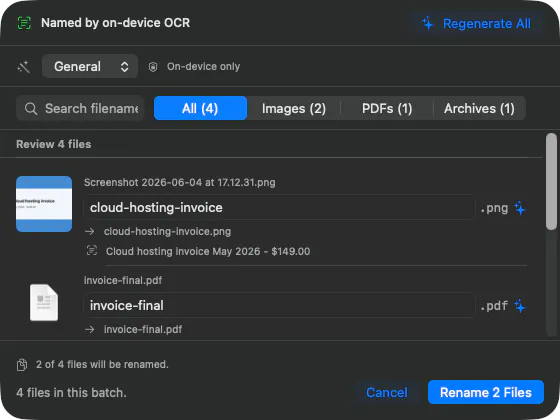Click the Named by on-device OCR title
The height and width of the screenshot is (420, 560).
pyautogui.click(x=115, y=23)
